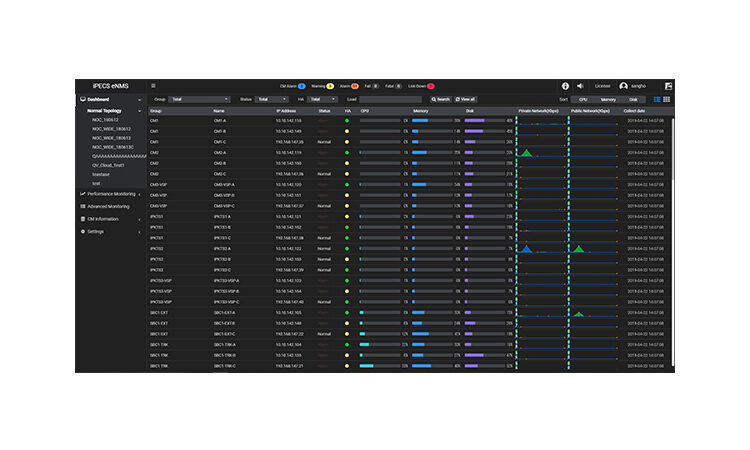
Task: Sort the device list by Memory
Action: tap(608, 99)
